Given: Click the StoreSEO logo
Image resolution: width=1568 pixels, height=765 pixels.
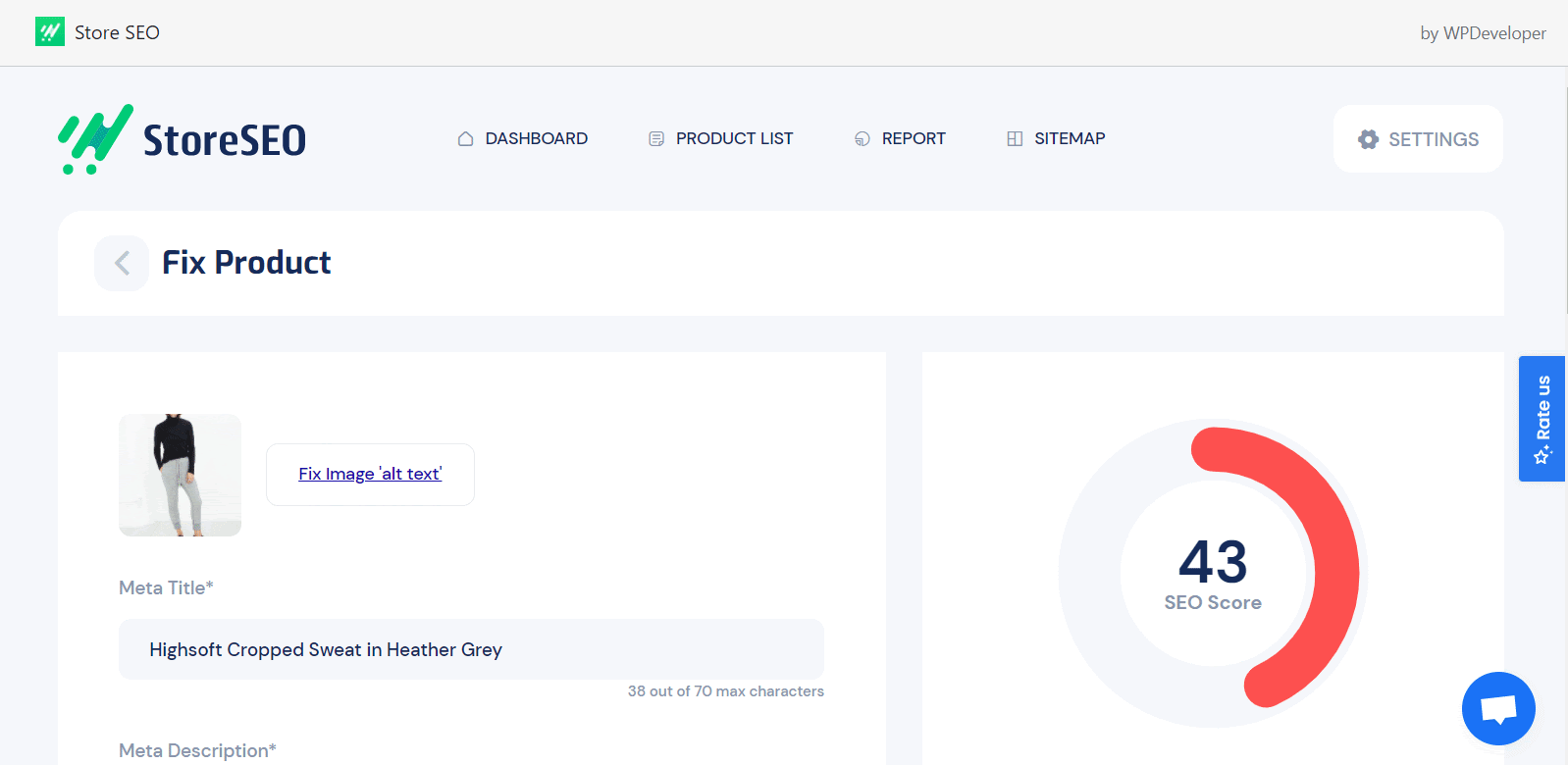Looking at the screenshot, I should (x=183, y=139).
